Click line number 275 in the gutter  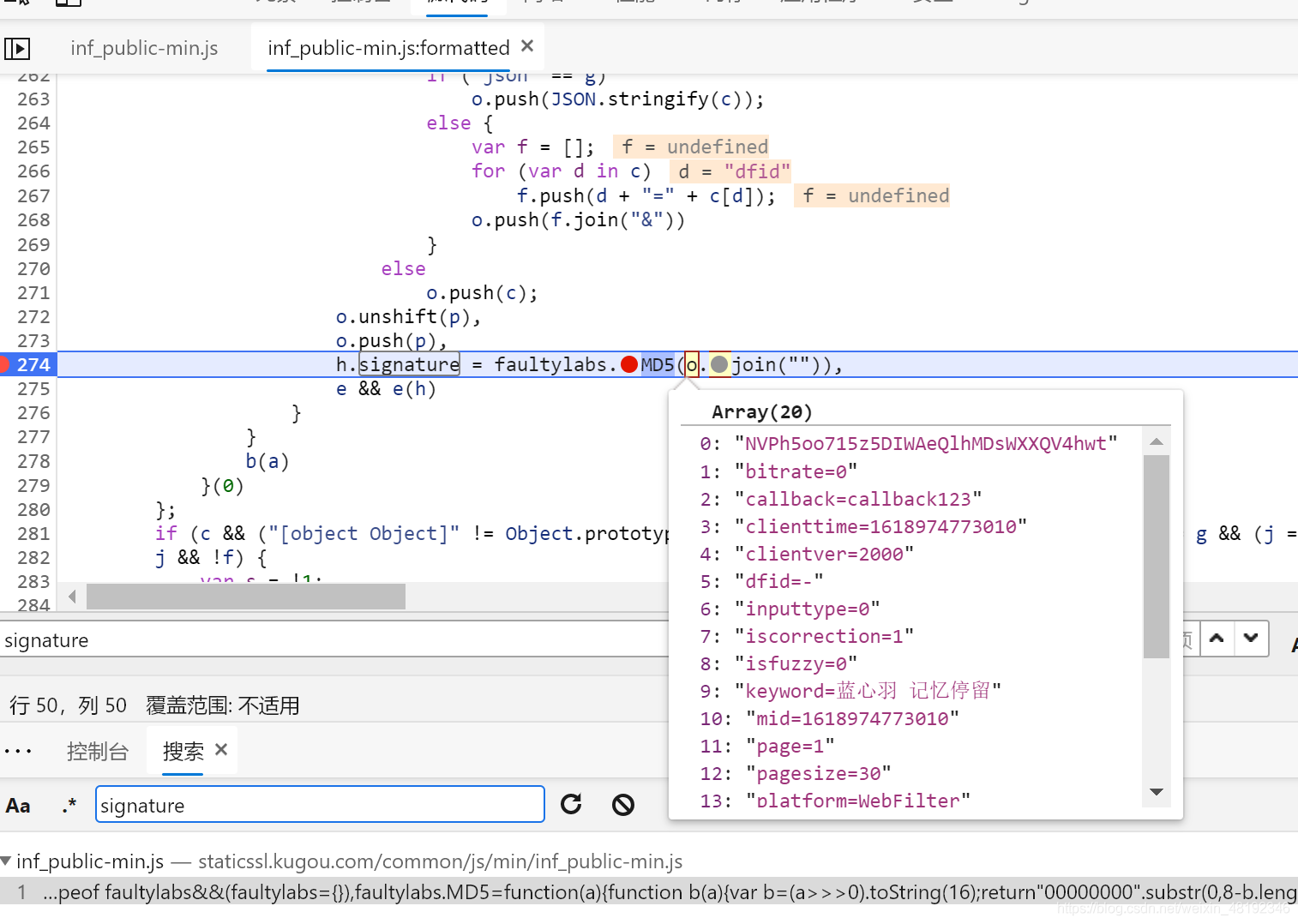(x=33, y=389)
